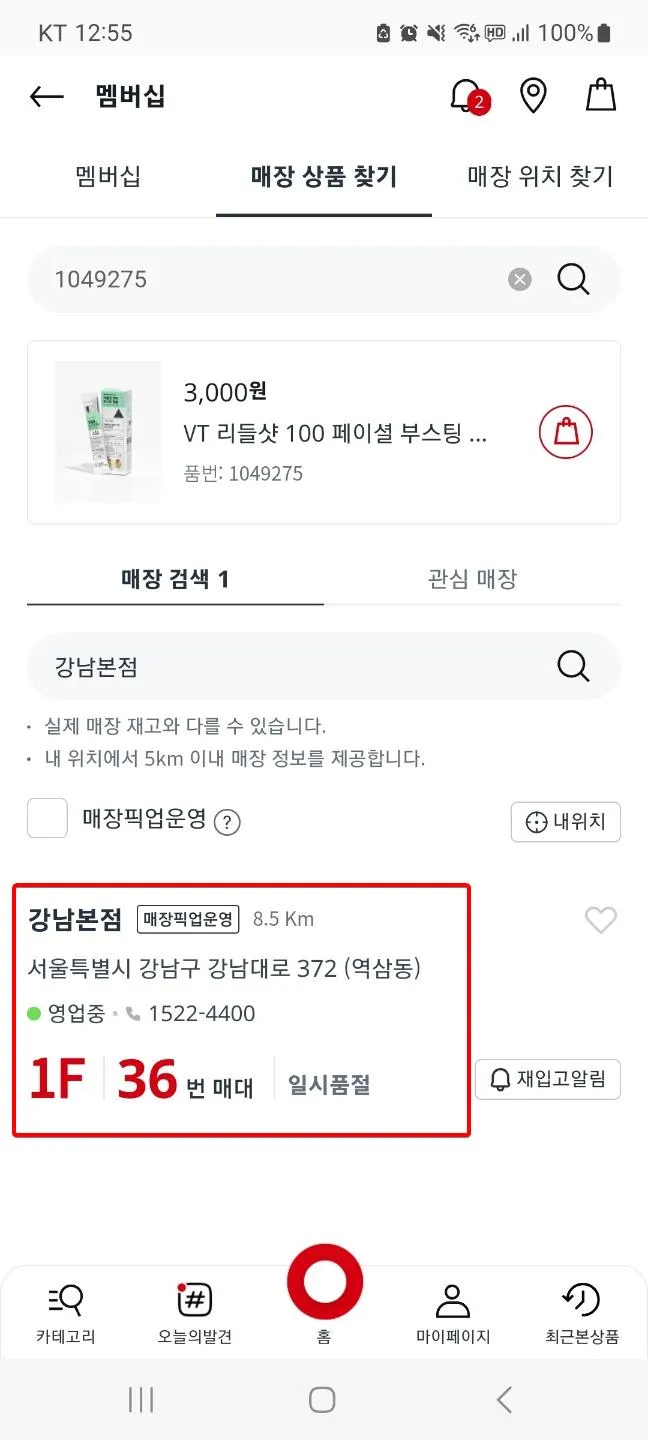The image size is (648, 1440).
Task: Open 오늘의발견 from the bottom bar
Action: point(194,1310)
